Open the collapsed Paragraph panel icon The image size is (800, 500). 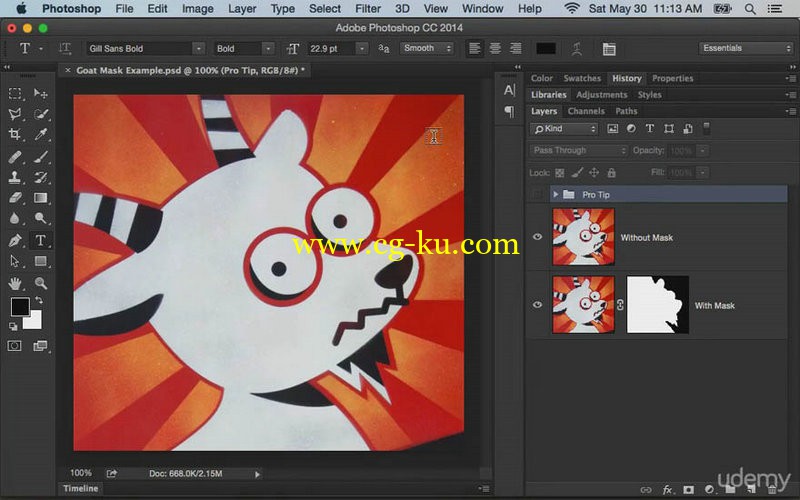509,111
